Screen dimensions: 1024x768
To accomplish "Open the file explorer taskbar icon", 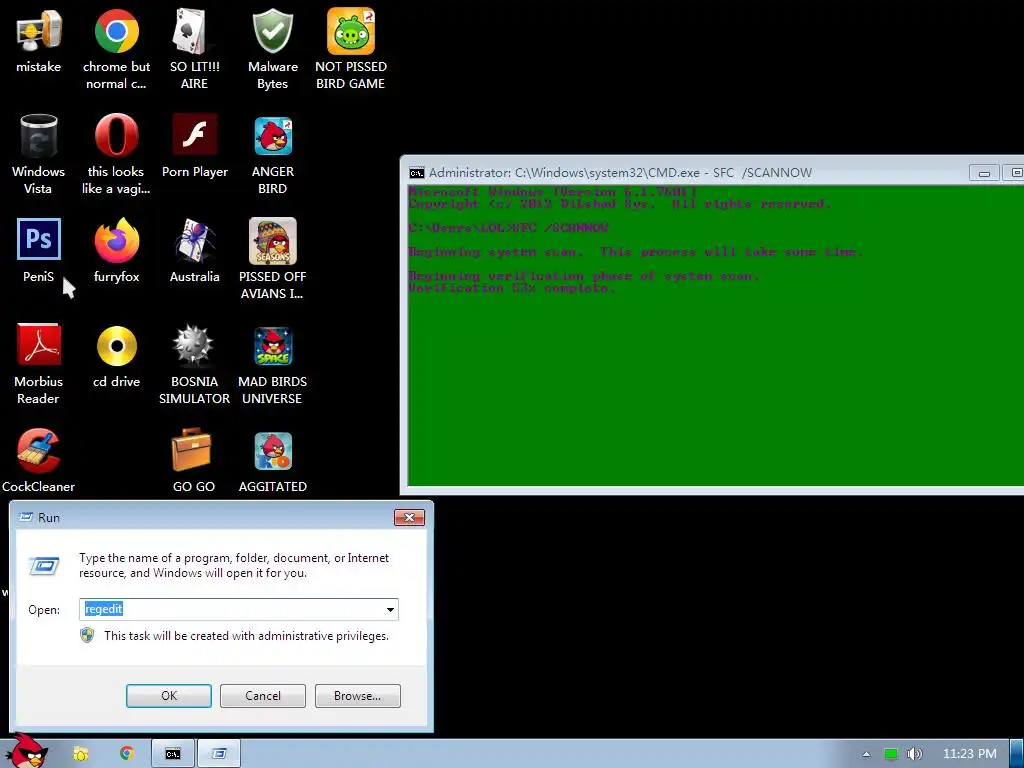I will 81,754.
